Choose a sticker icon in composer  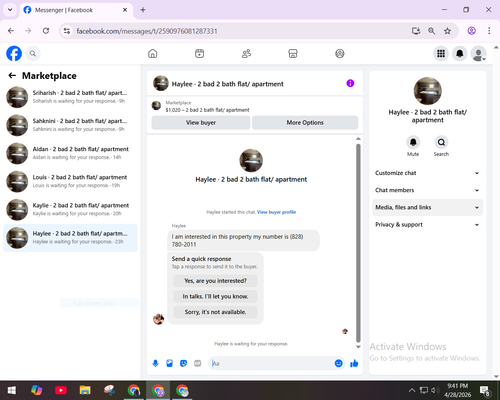tap(183, 363)
